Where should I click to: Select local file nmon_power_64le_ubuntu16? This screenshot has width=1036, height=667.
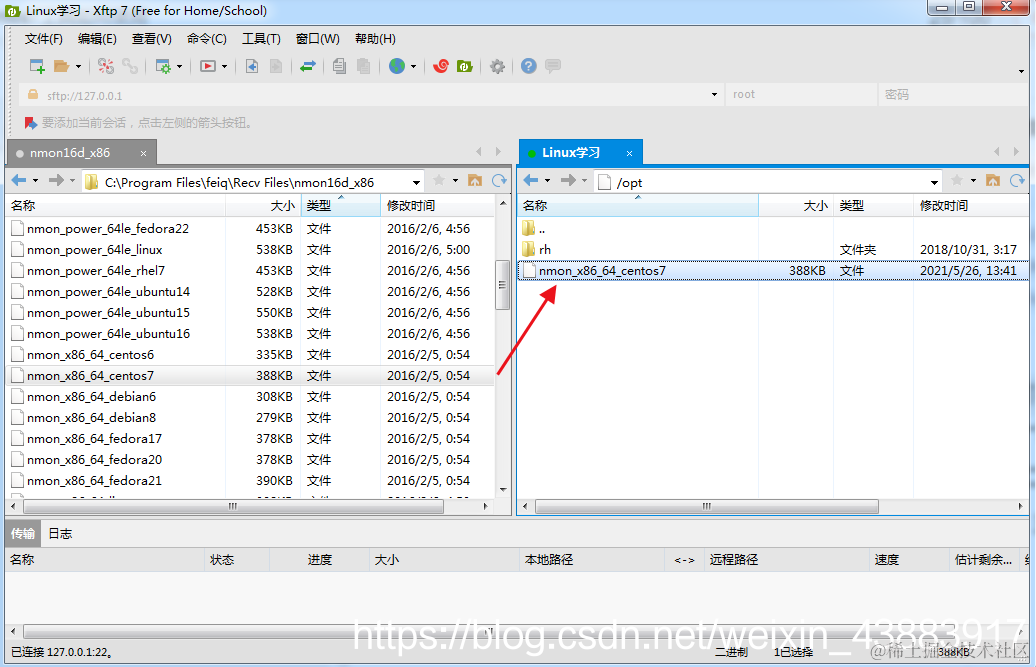point(251,334)
